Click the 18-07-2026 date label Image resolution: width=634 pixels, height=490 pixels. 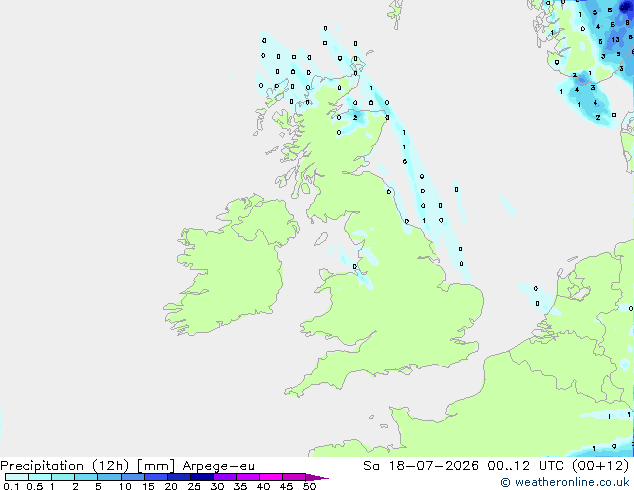coord(434,466)
